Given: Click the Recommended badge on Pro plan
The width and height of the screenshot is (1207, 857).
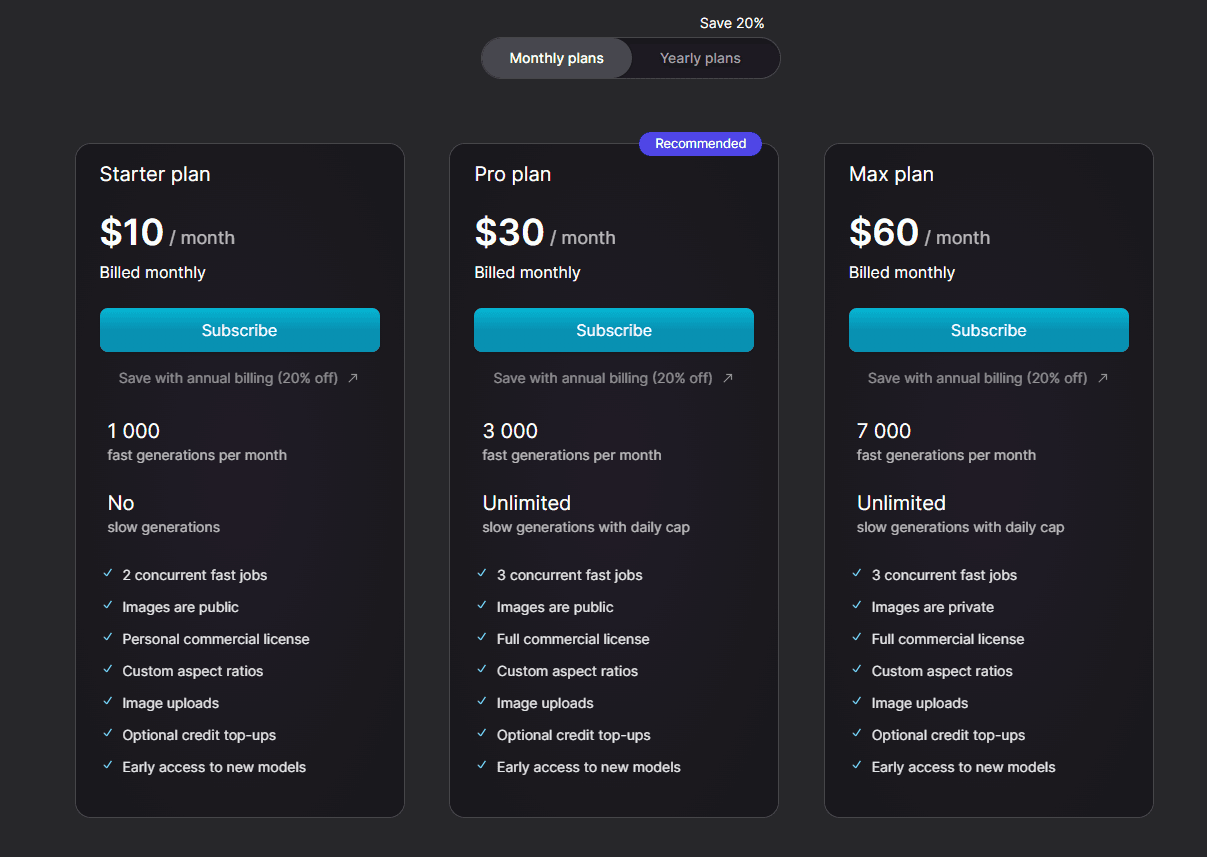Looking at the screenshot, I should [700, 144].
